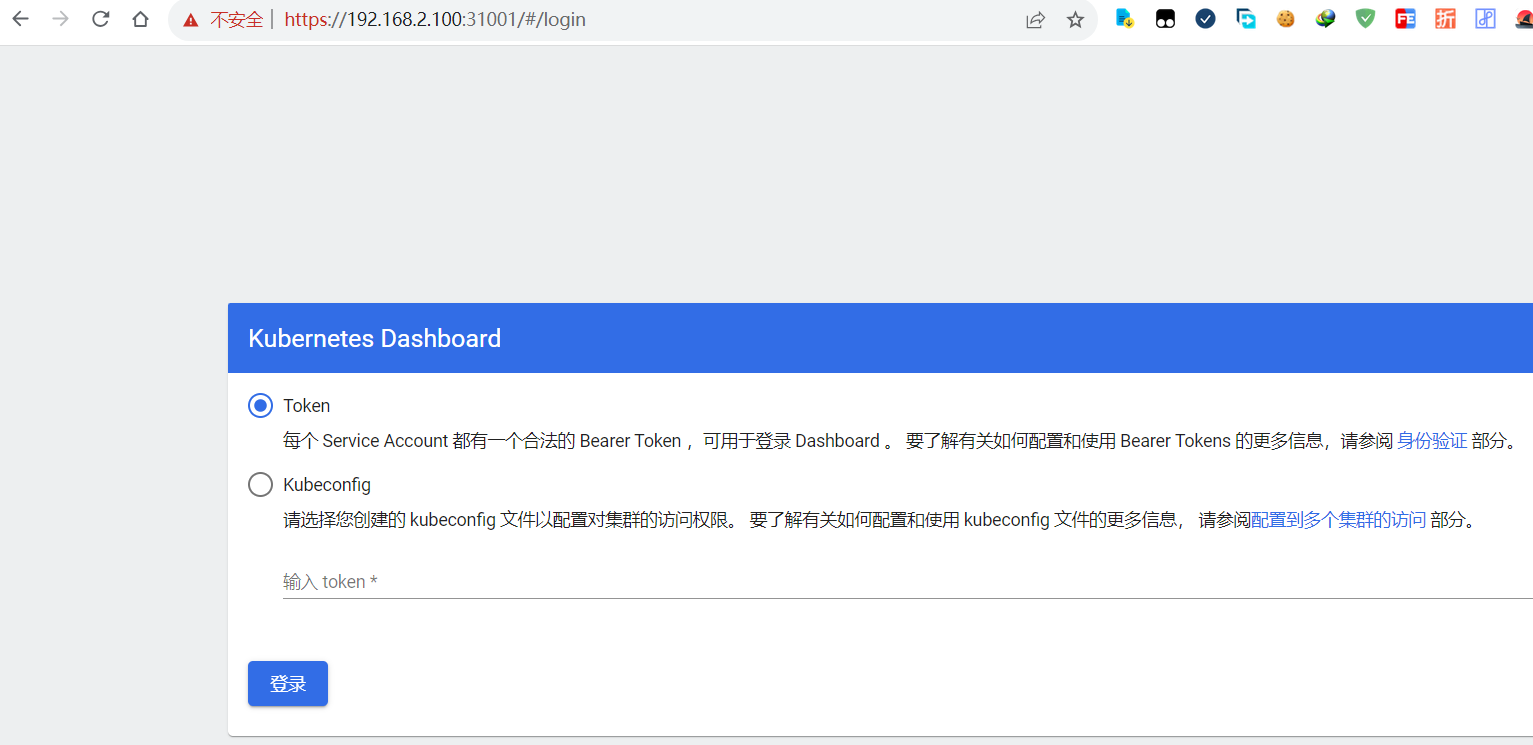Open the 配置到多个集群的访问 link
This screenshot has width=1533, height=745.
click(1339, 520)
